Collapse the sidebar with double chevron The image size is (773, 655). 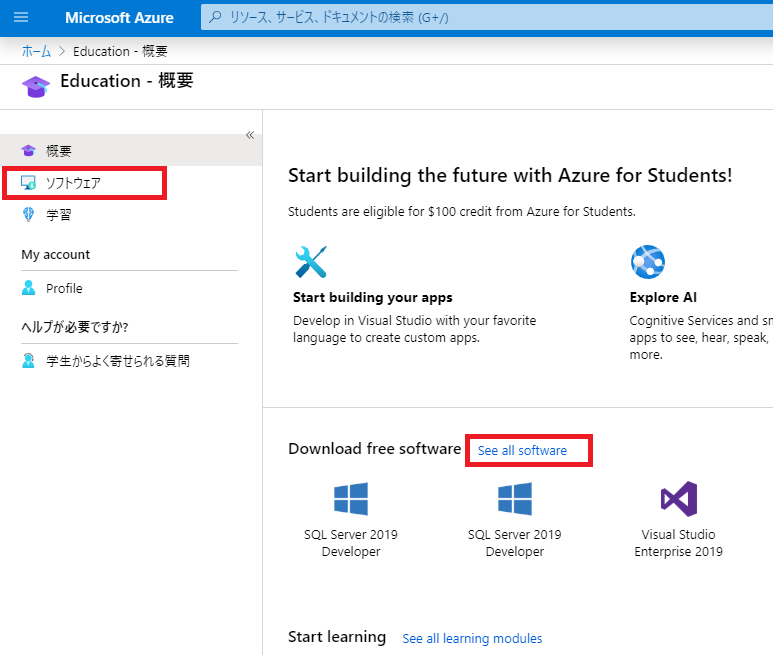(250, 135)
